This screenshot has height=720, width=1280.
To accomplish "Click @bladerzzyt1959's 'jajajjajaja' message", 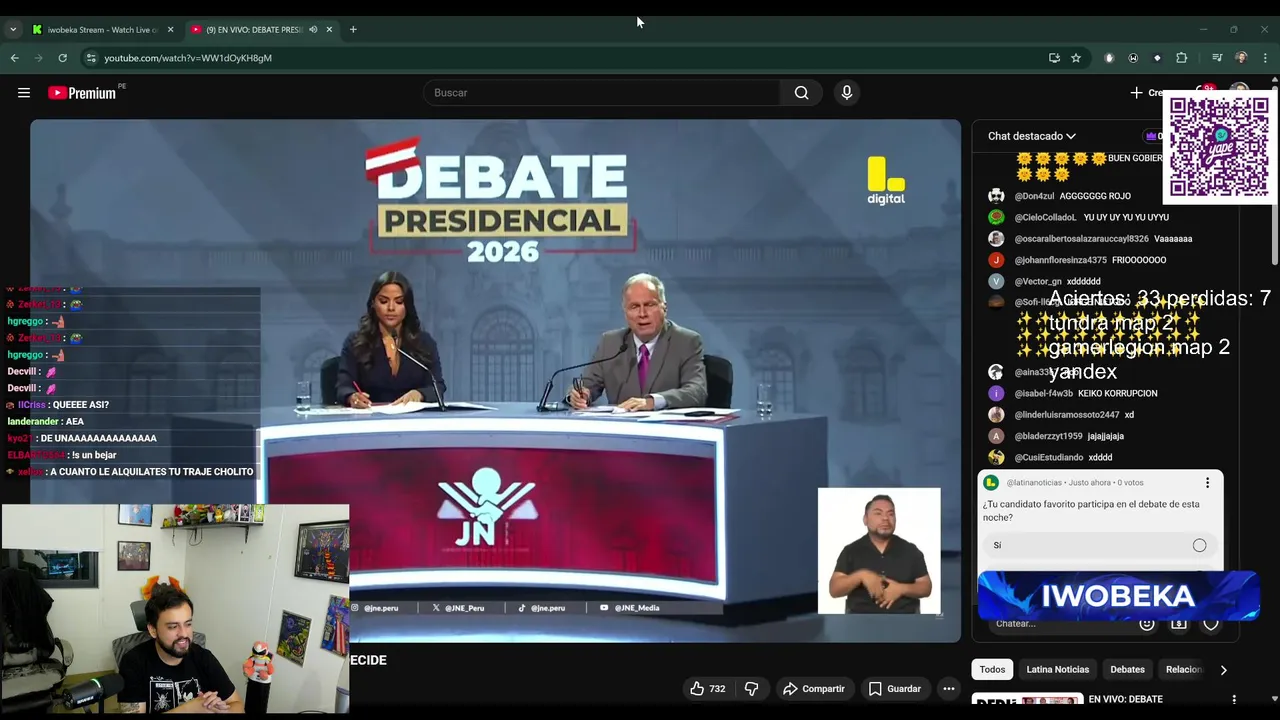I will (x=1106, y=436).
